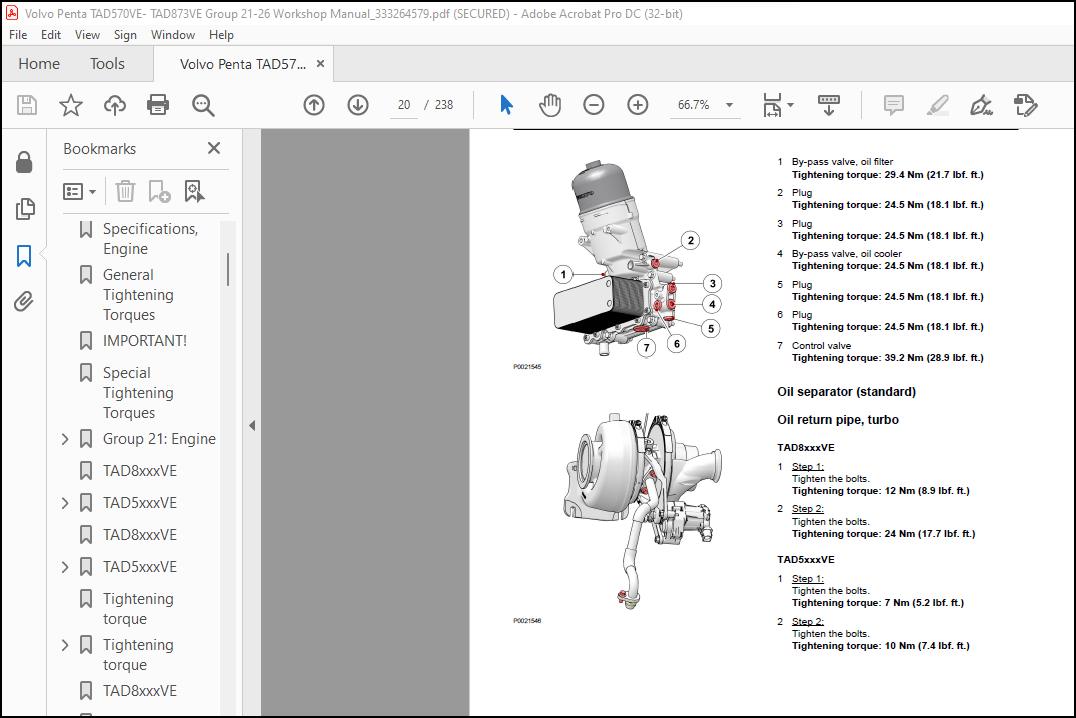The height and width of the screenshot is (718, 1076).
Task: Open the File menu
Action: point(18,35)
